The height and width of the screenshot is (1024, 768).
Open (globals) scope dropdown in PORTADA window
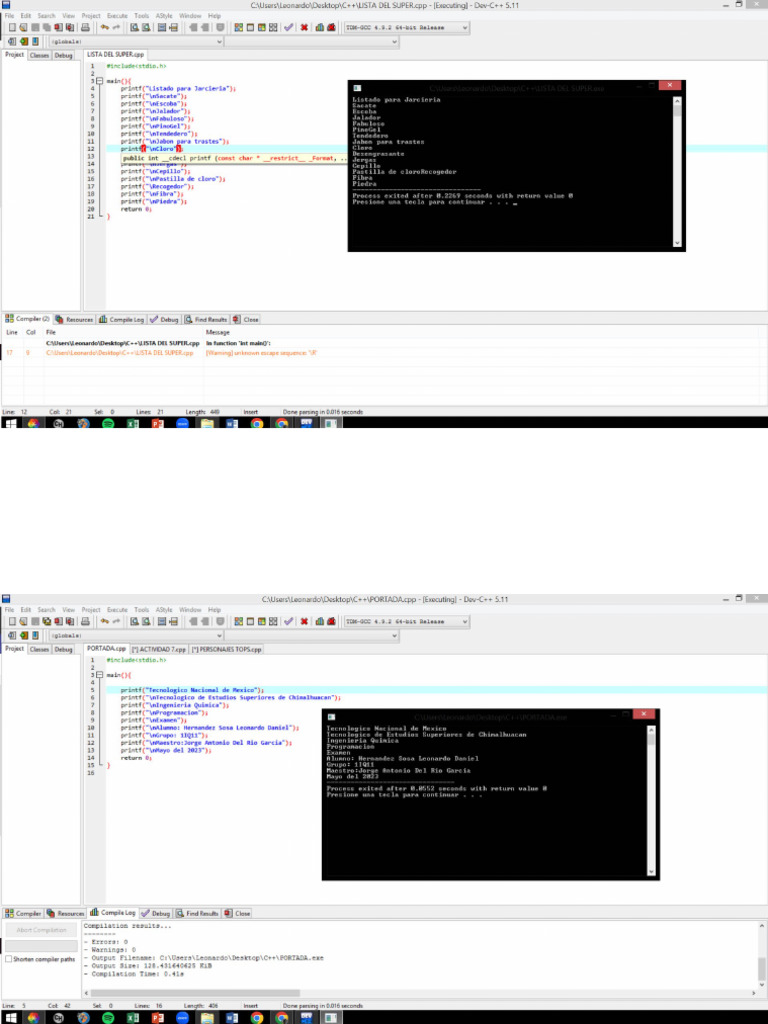click(219, 635)
